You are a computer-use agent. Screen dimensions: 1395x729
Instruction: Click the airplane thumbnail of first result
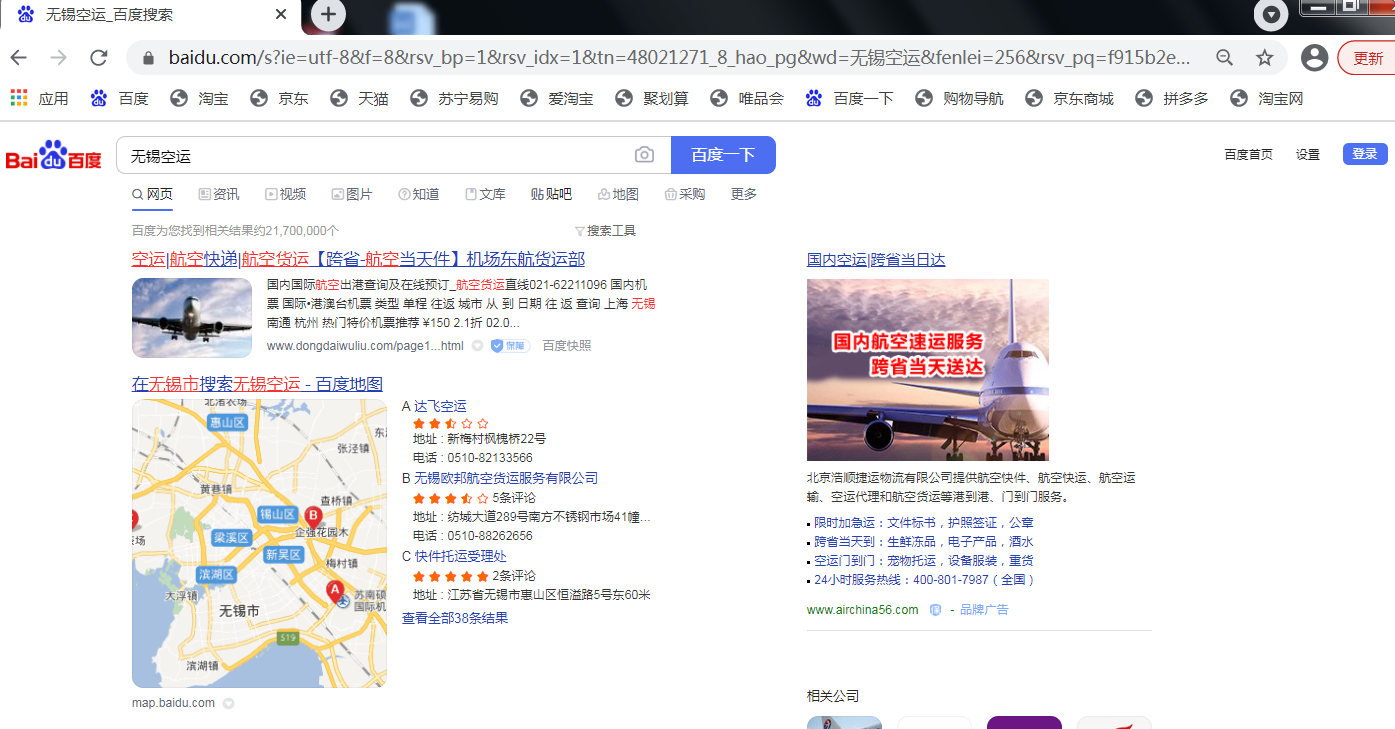(x=192, y=318)
